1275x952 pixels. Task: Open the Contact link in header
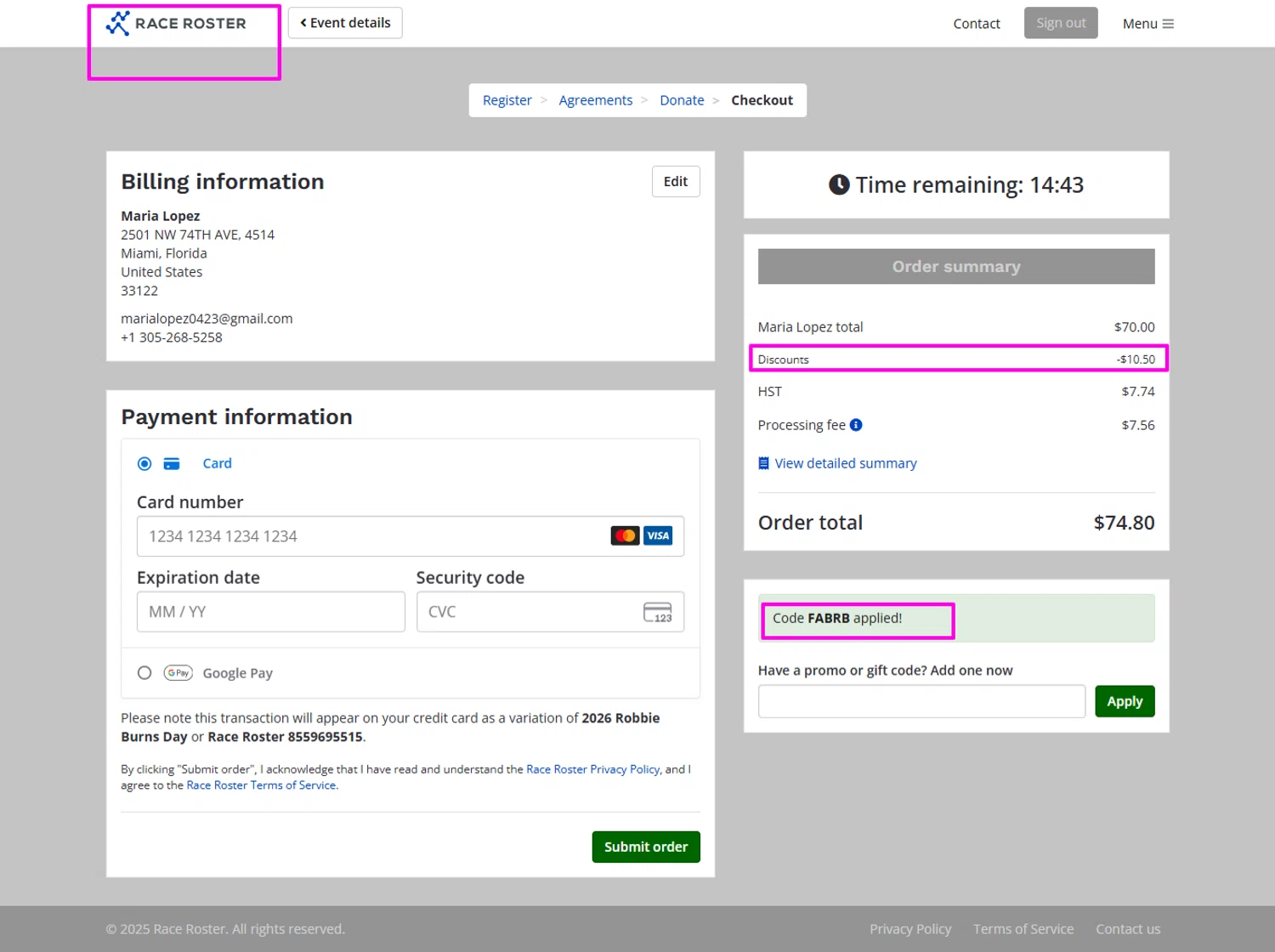tap(977, 24)
